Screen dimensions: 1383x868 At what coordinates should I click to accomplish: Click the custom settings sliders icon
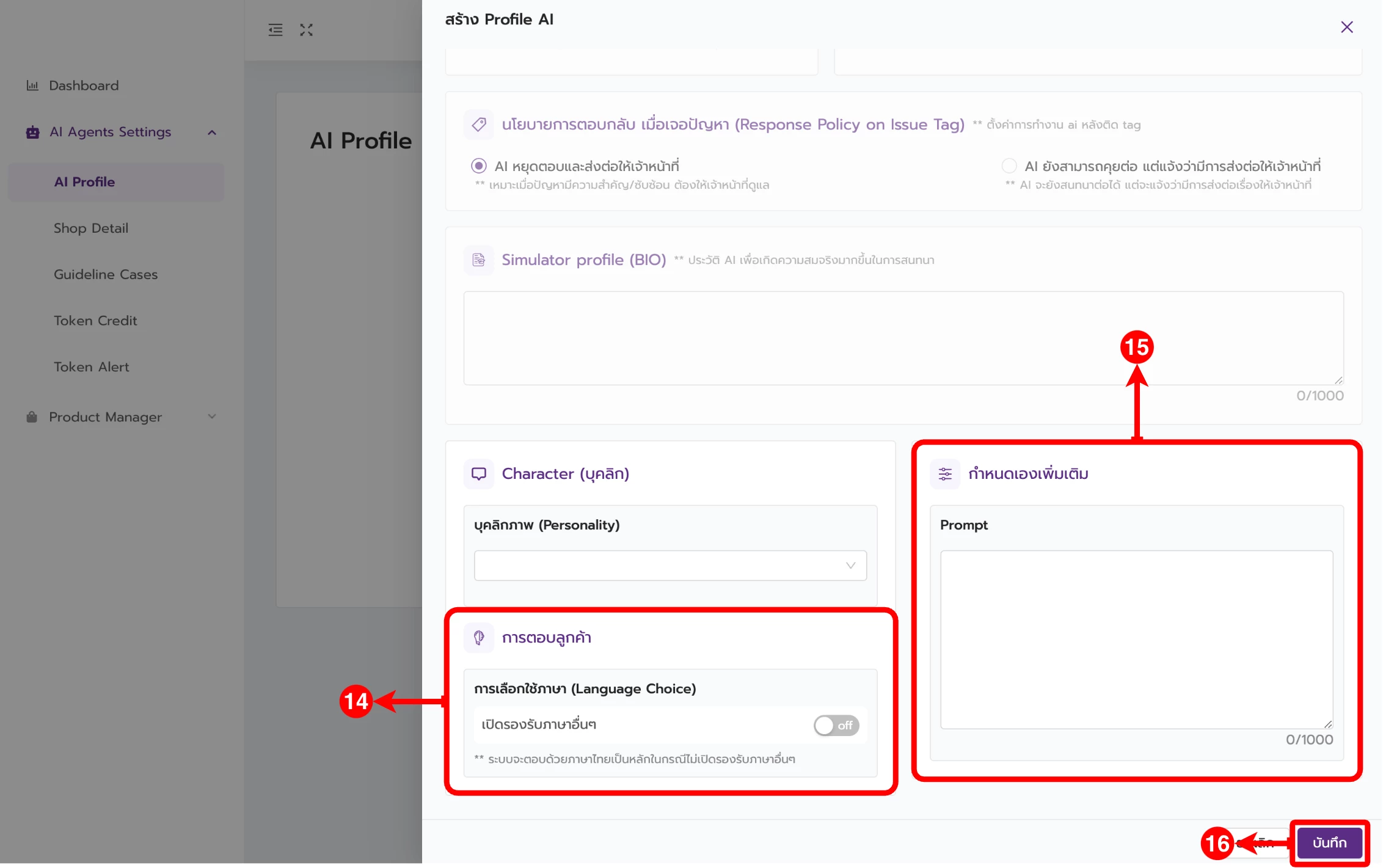(x=945, y=473)
